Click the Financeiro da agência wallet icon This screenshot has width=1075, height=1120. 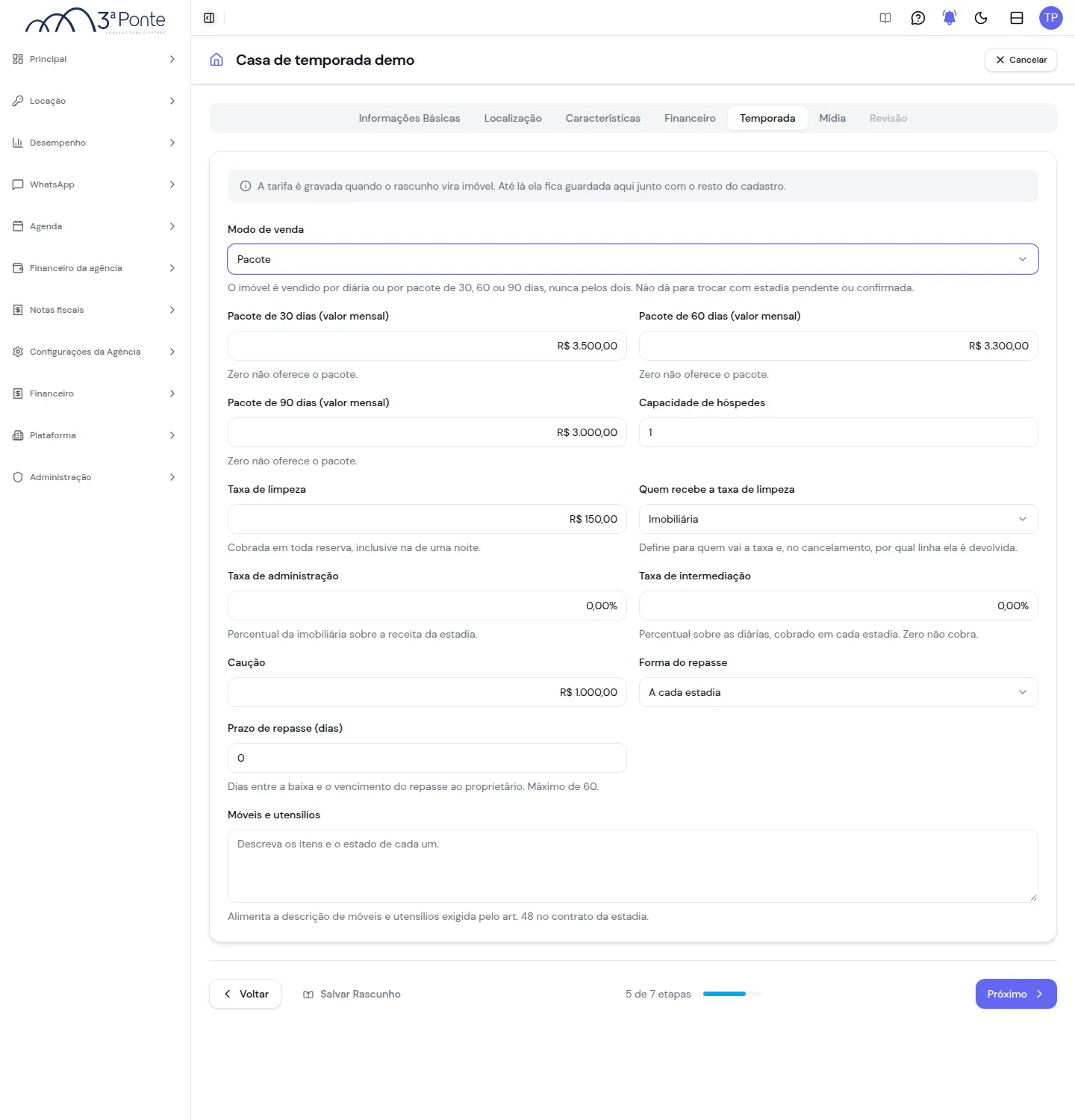tap(18, 268)
